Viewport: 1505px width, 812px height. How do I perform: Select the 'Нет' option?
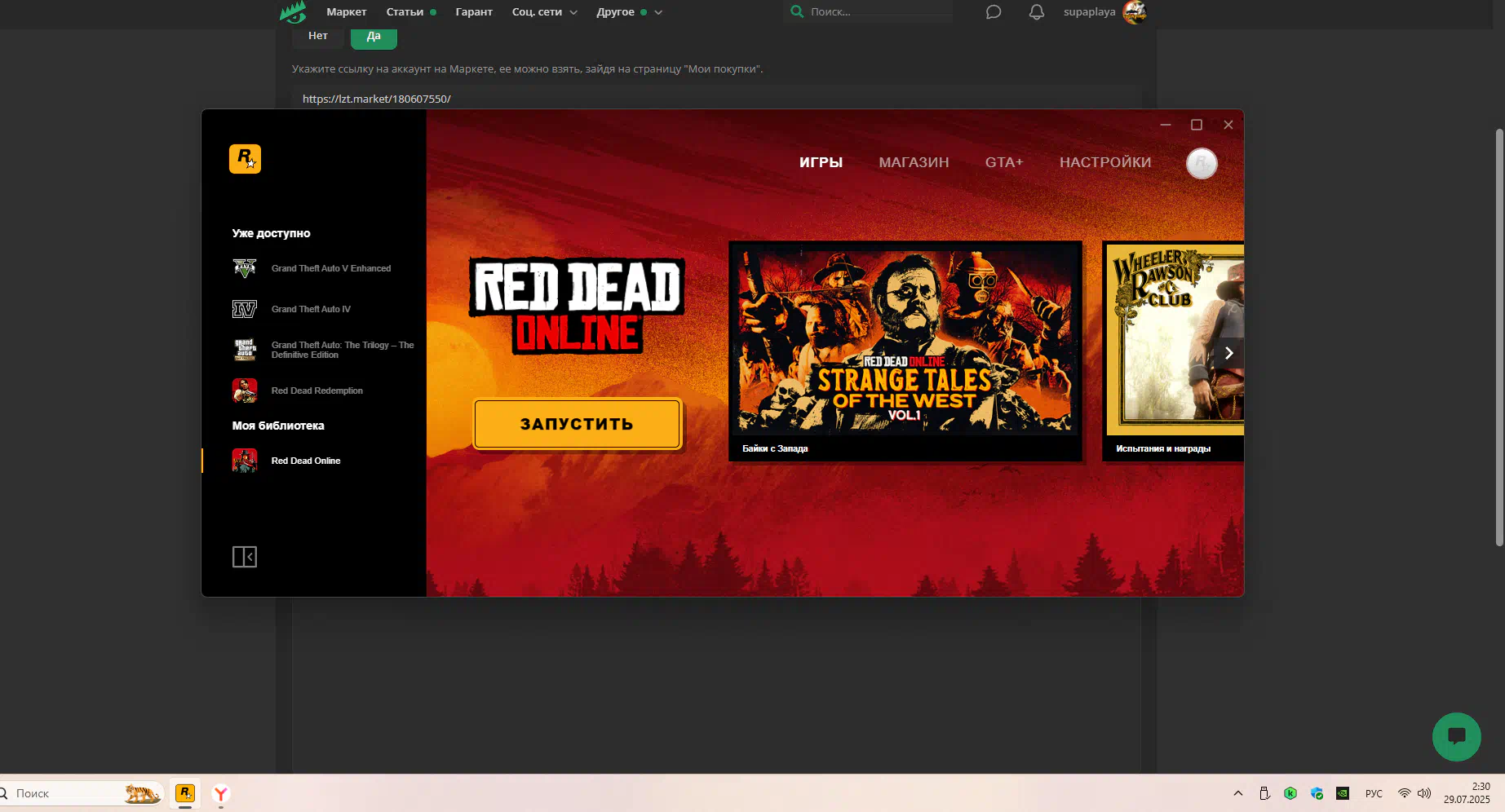coord(318,36)
